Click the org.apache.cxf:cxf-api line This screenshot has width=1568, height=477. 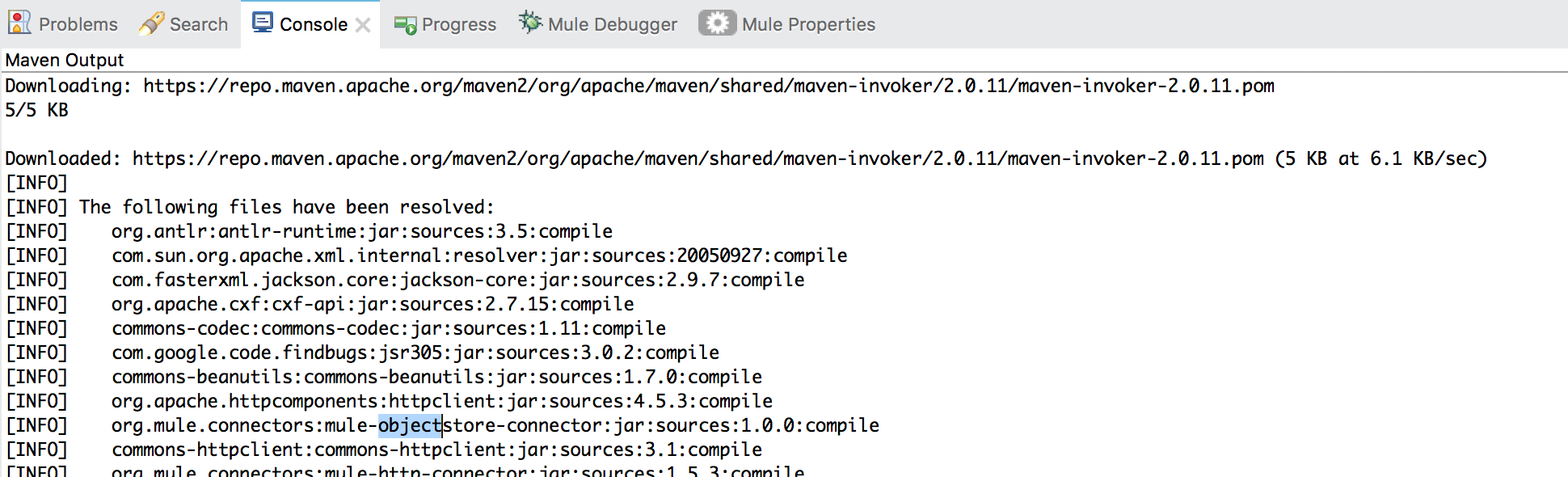pyautogui.click(x=319, y=304)
